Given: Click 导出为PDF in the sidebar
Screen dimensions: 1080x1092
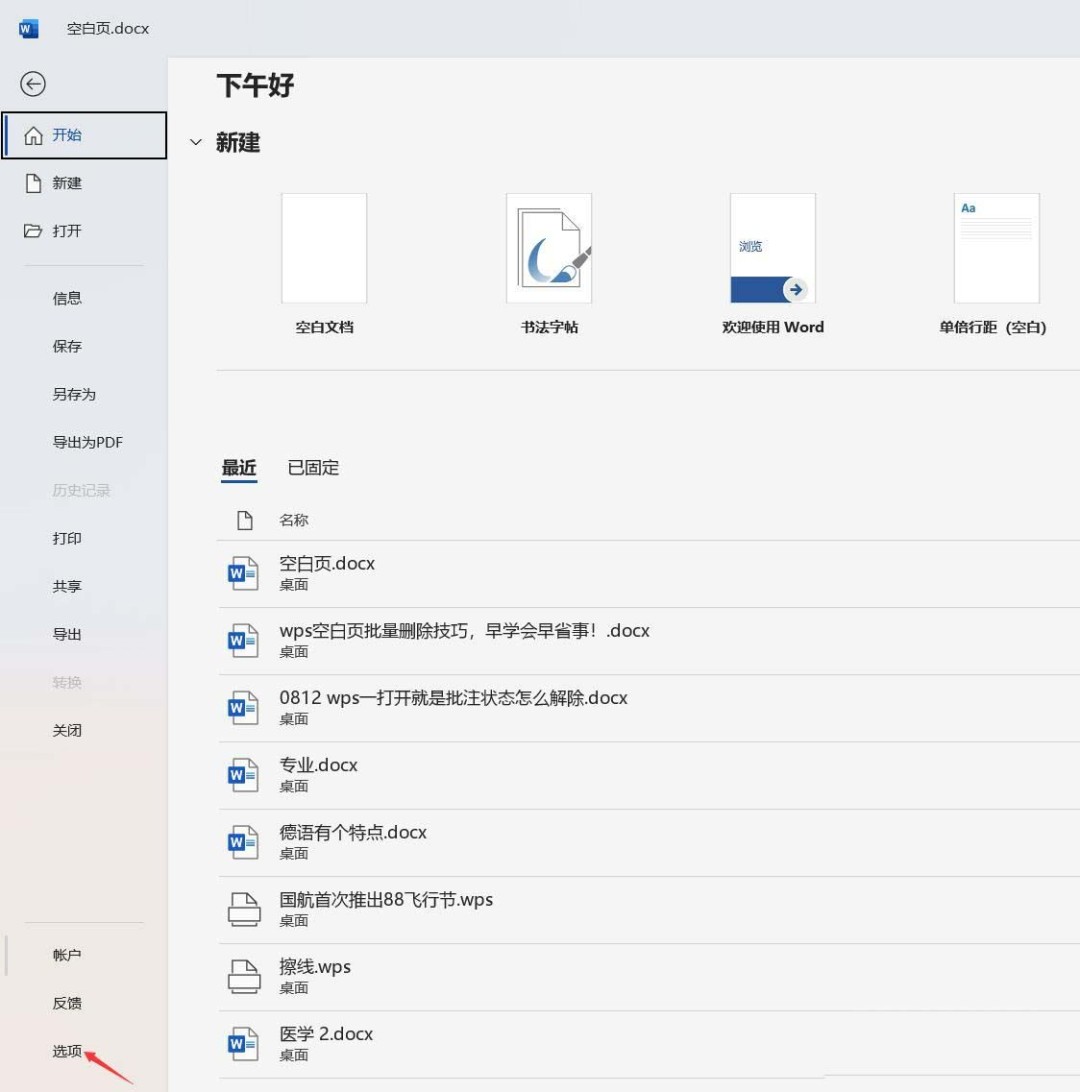Looking at the screenshot, I should (x=87, y=442).
